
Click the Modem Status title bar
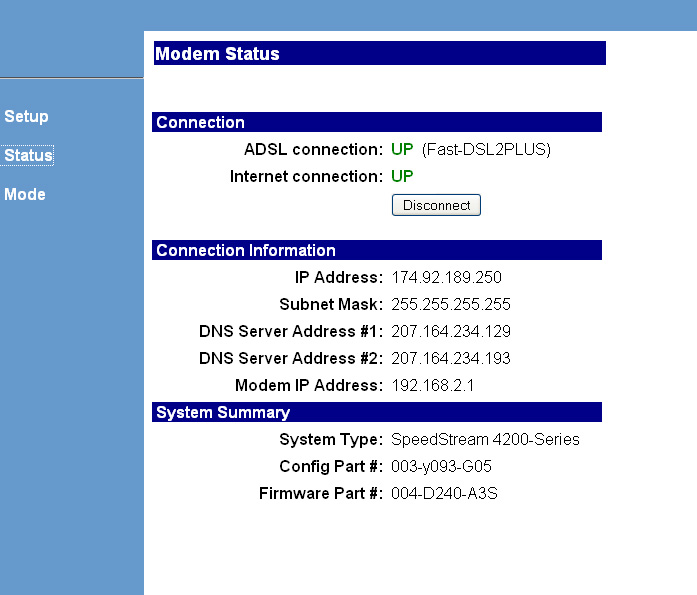pos(380,53)
